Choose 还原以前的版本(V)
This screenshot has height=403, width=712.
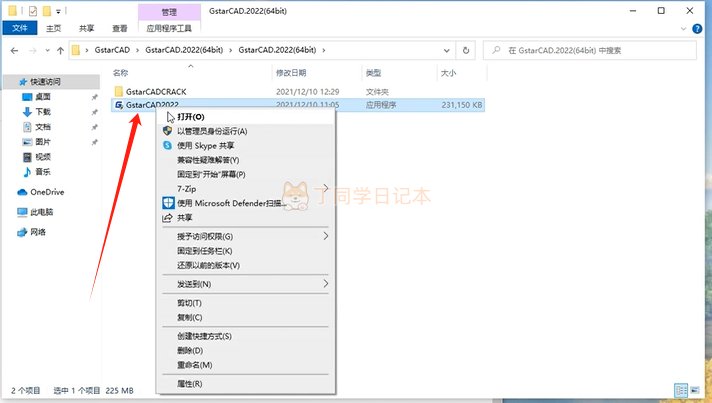pos(208,265)
